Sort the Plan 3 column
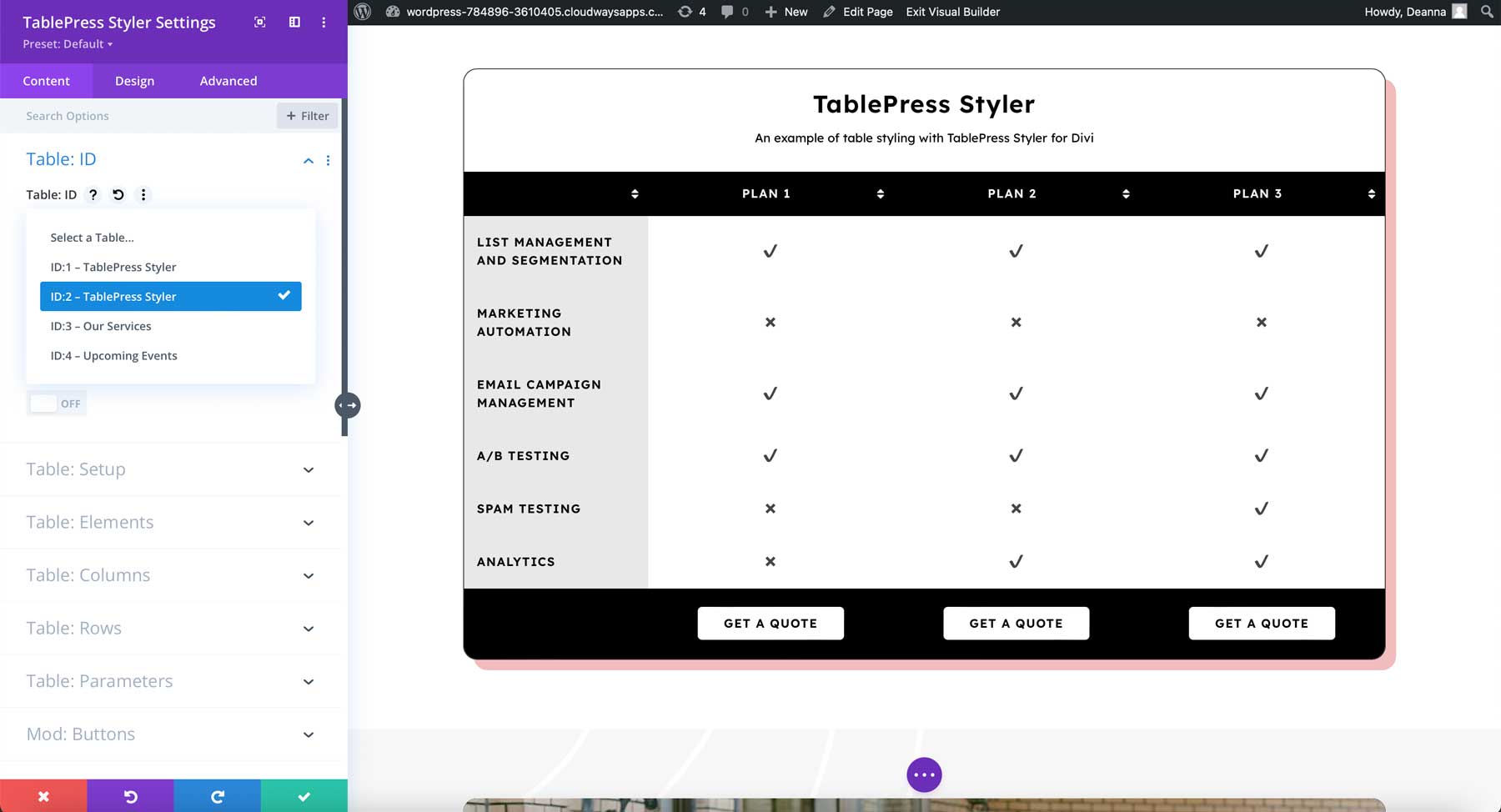Image resolution: width=1501 pixels, height=812 pixels. (1371, 193)
